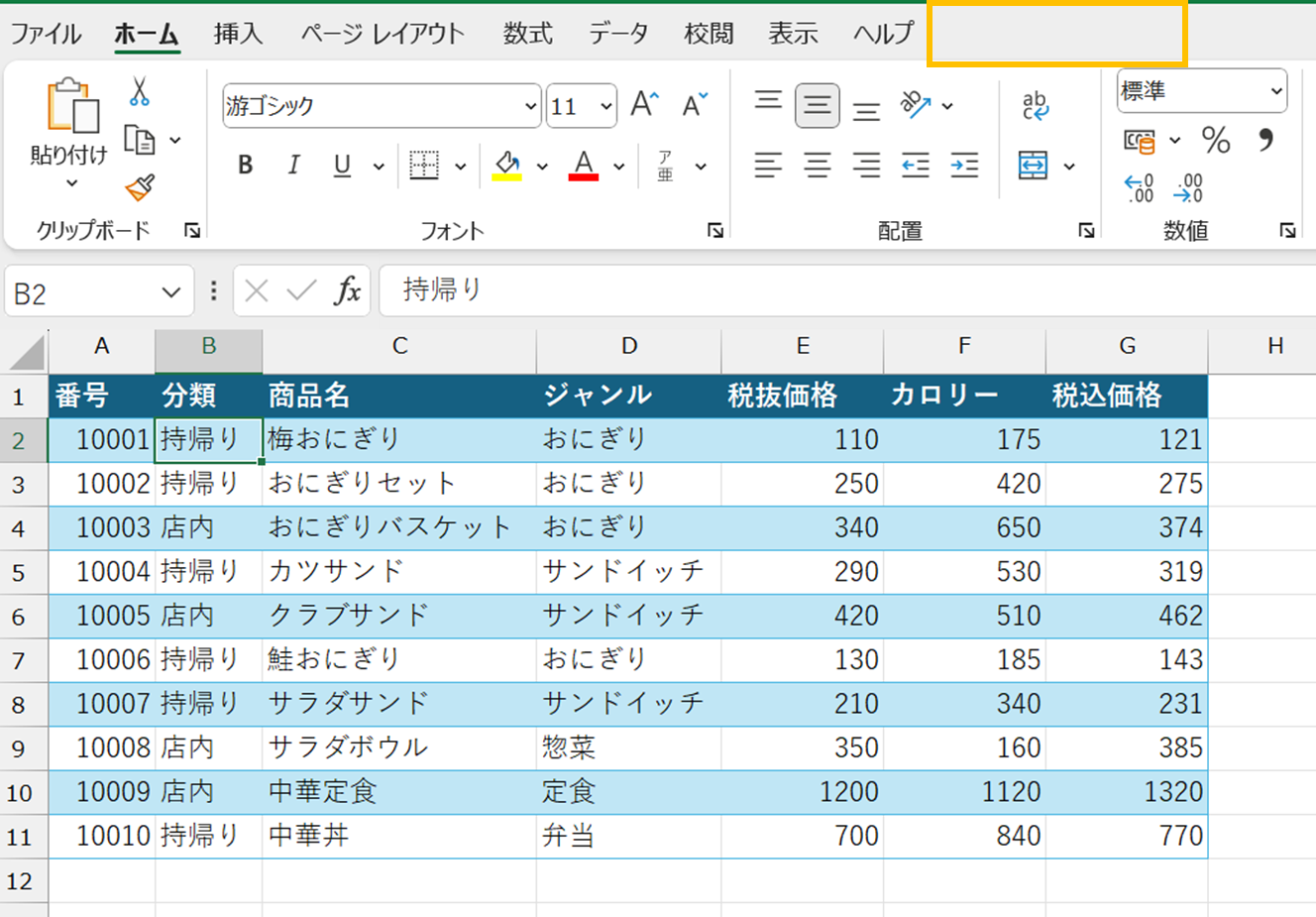Increase font size with large A

(x=644, y=105)
